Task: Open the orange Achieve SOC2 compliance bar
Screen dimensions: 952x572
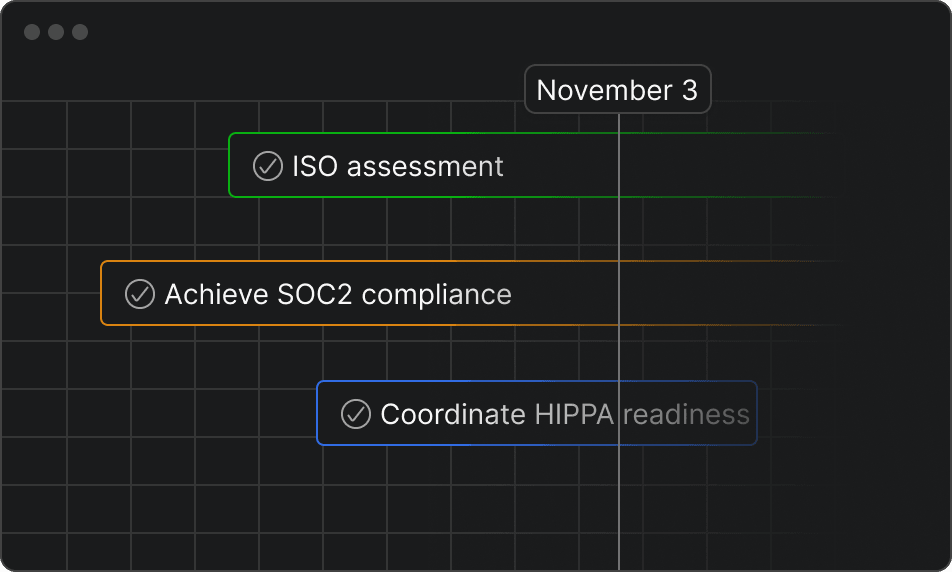Action: point(471,293)
